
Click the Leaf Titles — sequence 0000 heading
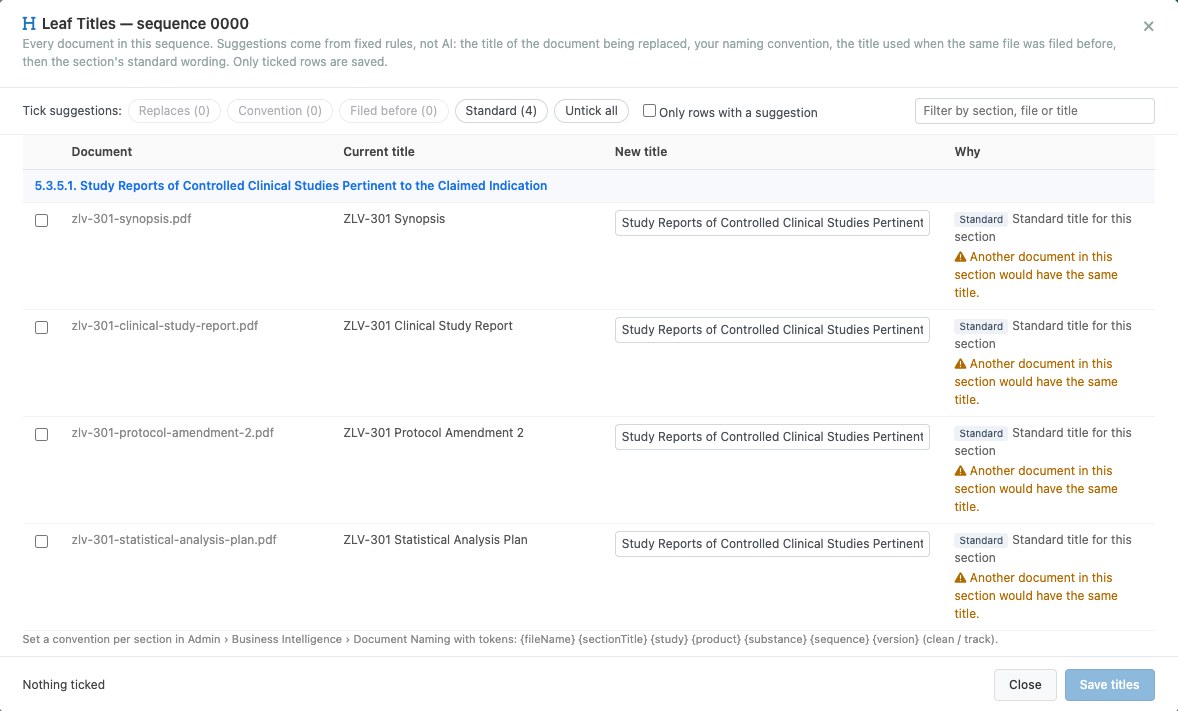[x=145, y=24]
